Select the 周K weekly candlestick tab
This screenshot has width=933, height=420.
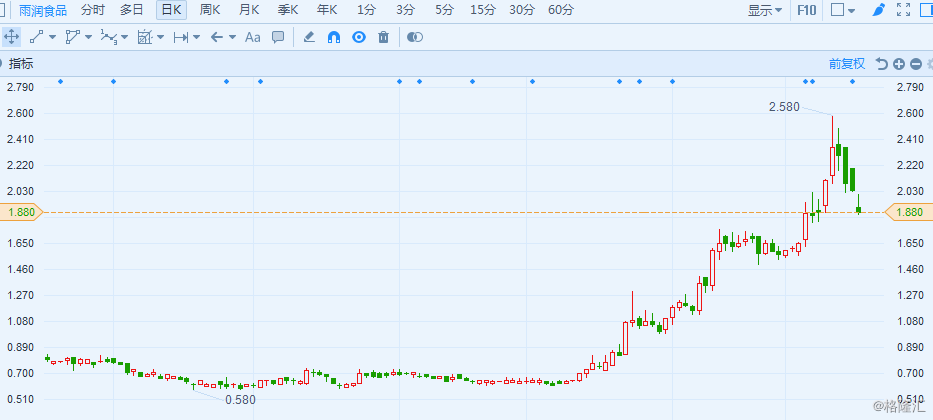(210, 10)
